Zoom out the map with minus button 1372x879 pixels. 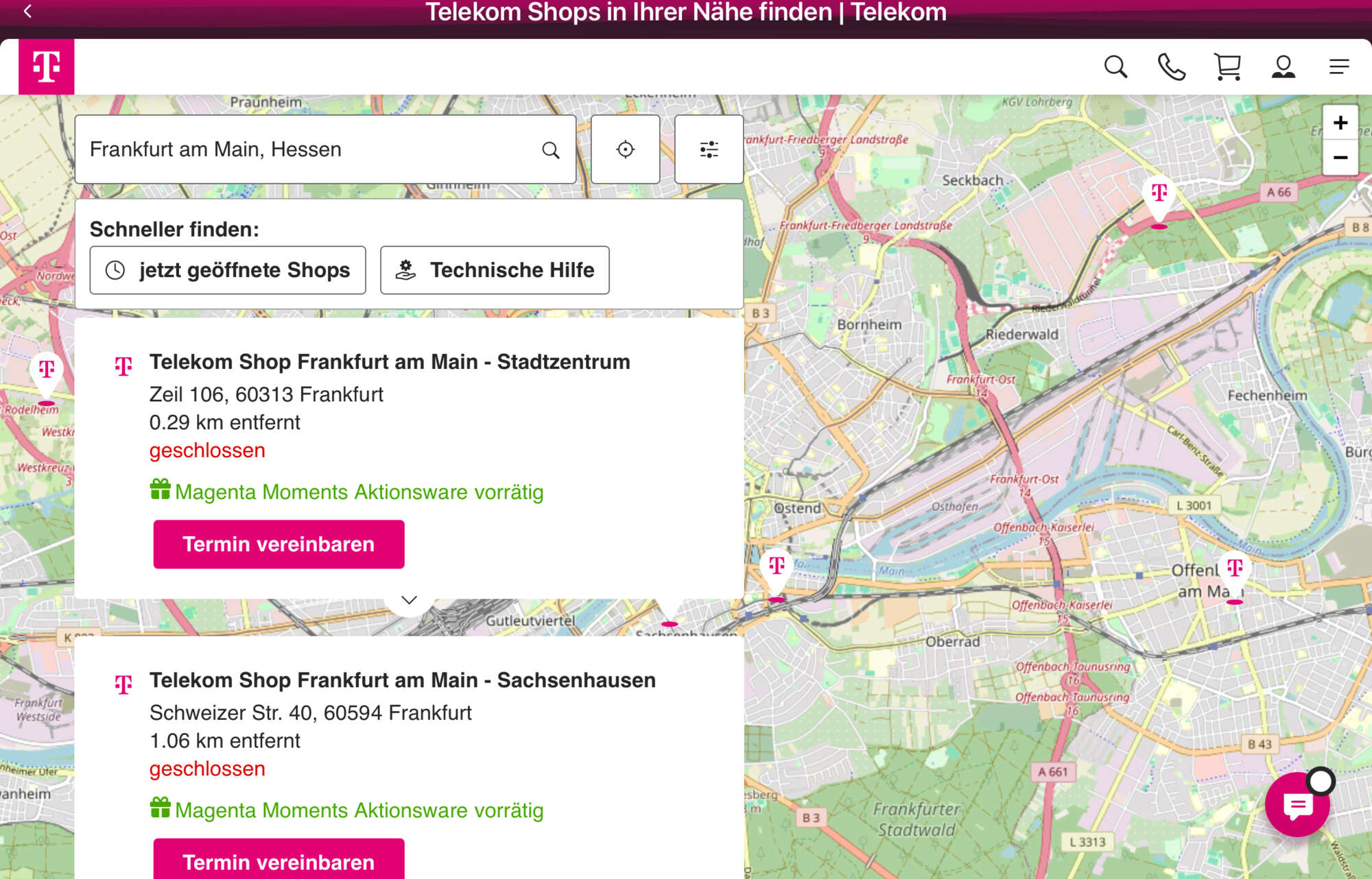pyautogui.click(x=1340, y=158)
